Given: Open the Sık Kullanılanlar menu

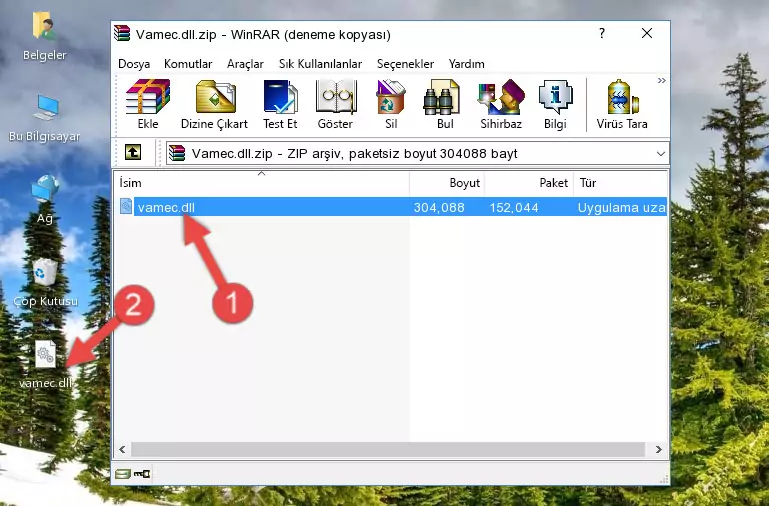Looking at the screenshot, I should coord(320,64).
